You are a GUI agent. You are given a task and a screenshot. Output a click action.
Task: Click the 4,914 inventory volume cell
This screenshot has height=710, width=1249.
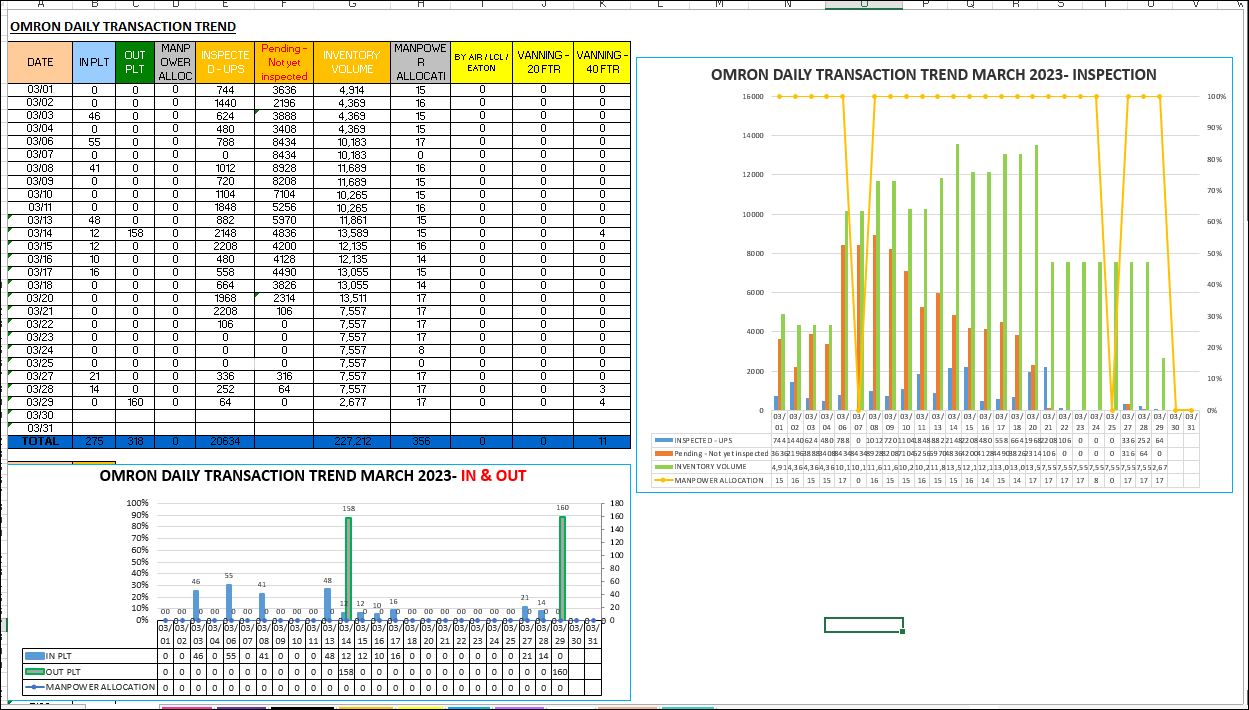351,89
